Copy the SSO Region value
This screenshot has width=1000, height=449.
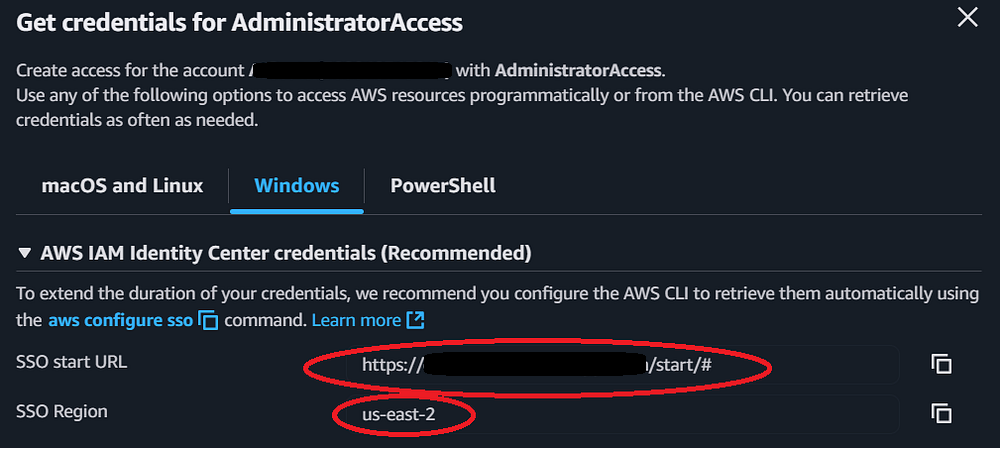[x=941, y=412]
